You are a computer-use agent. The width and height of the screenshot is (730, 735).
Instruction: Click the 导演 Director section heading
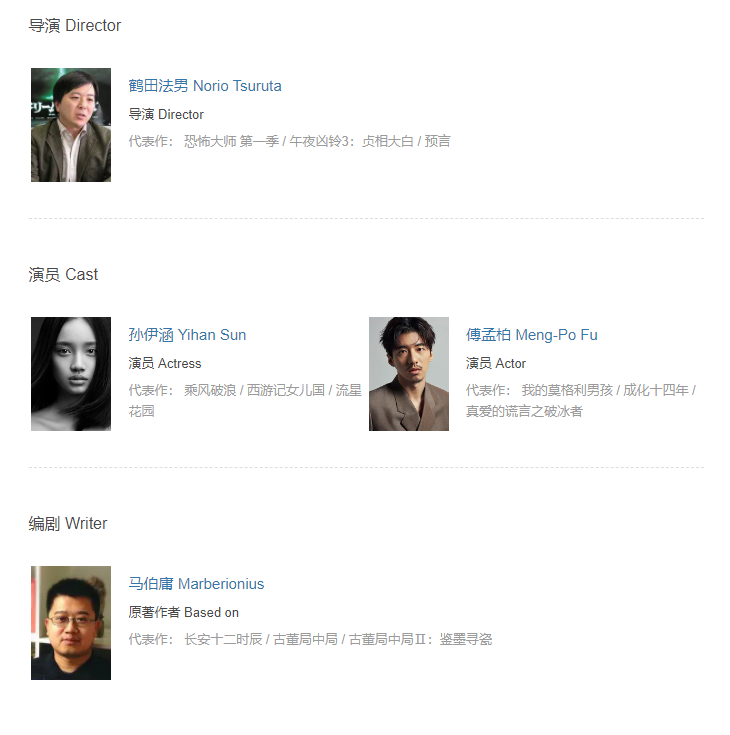(x=75, y=25)
